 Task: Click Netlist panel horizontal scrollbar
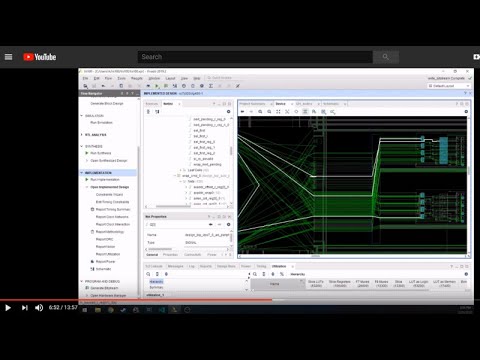(173, 206)
